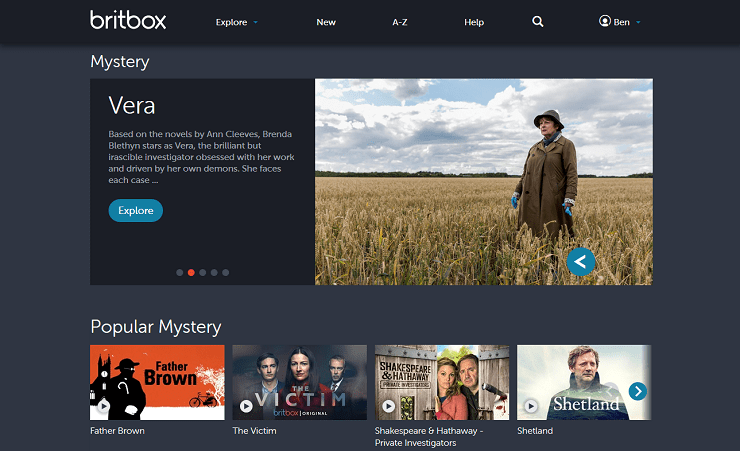Image resolution: width=740 pixels, height=451 pixels.
Task: Open the Ben account menu
Action: [x=622, y=22]
